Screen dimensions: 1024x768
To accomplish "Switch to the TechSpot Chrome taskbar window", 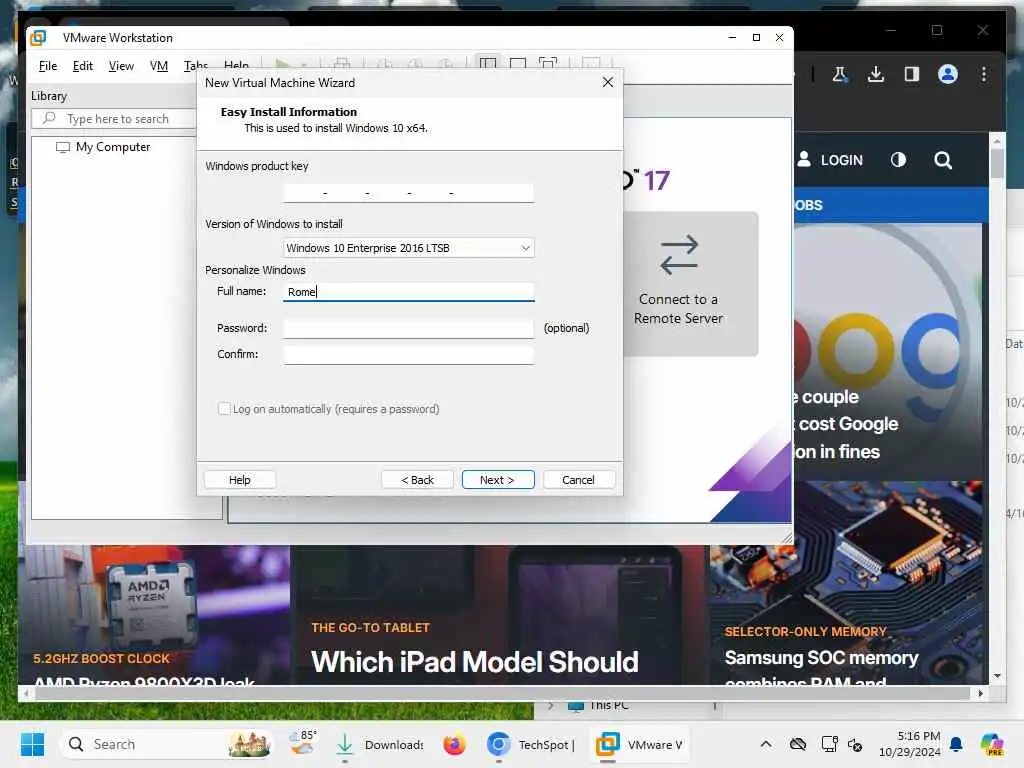I will tap(531, 744).
